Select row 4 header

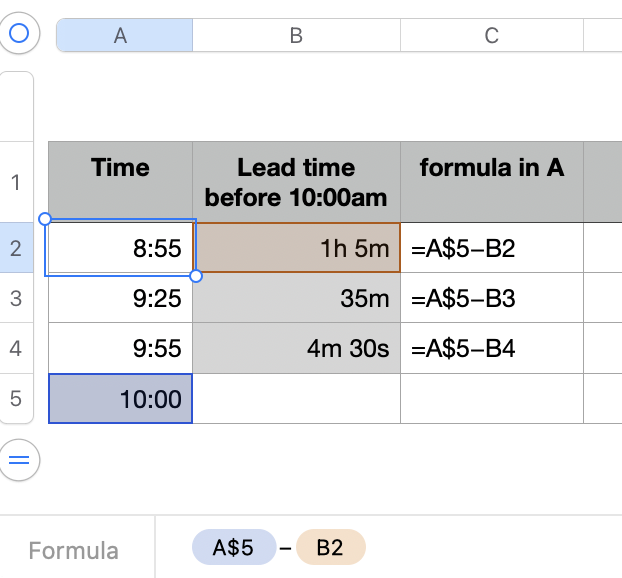click(x=16, y=348)
